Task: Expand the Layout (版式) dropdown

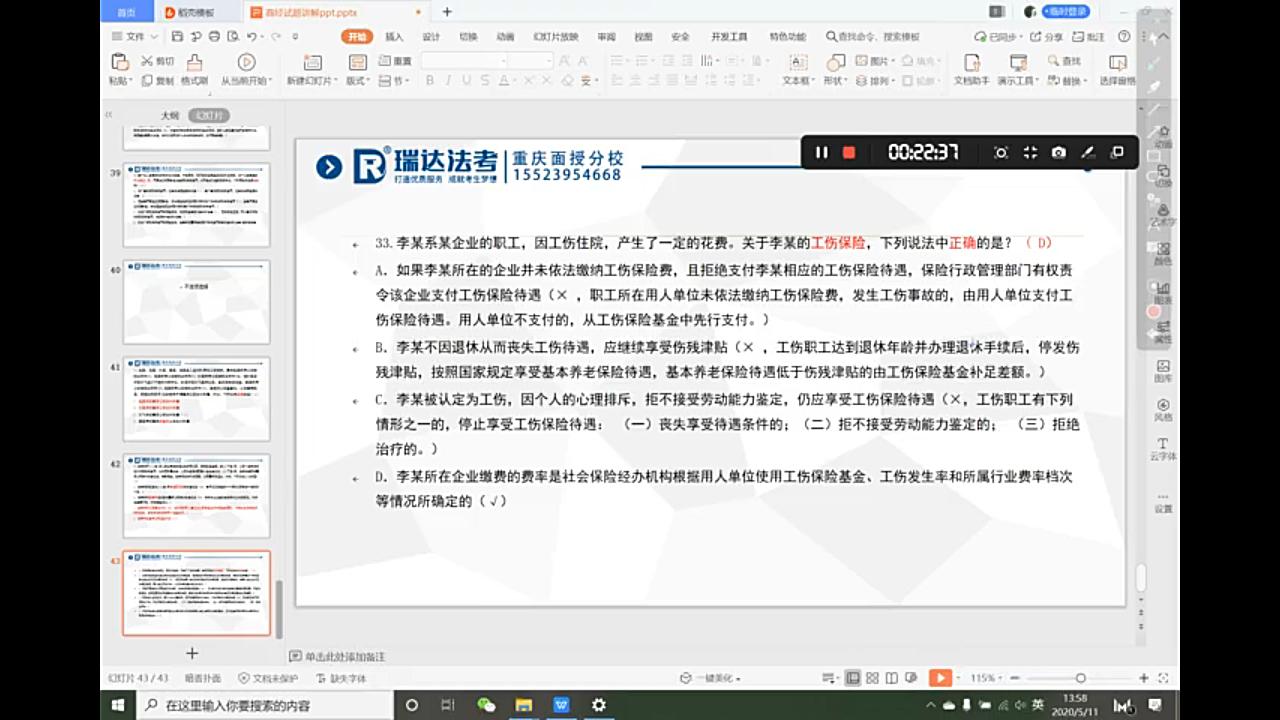Action: pyautogui.click(x=357, y=81)
